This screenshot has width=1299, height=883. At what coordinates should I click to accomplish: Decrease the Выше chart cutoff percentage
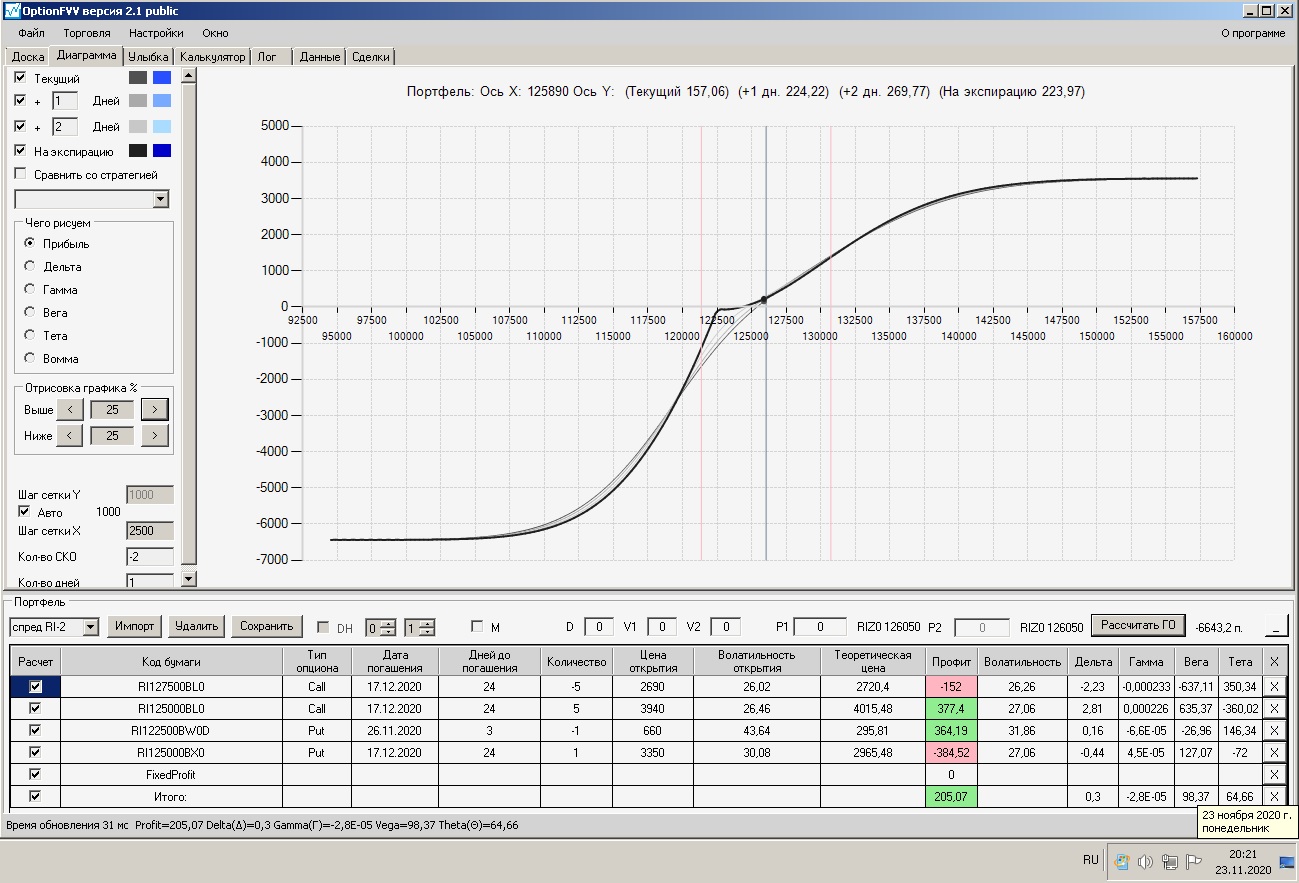click(x=70, y=409)
